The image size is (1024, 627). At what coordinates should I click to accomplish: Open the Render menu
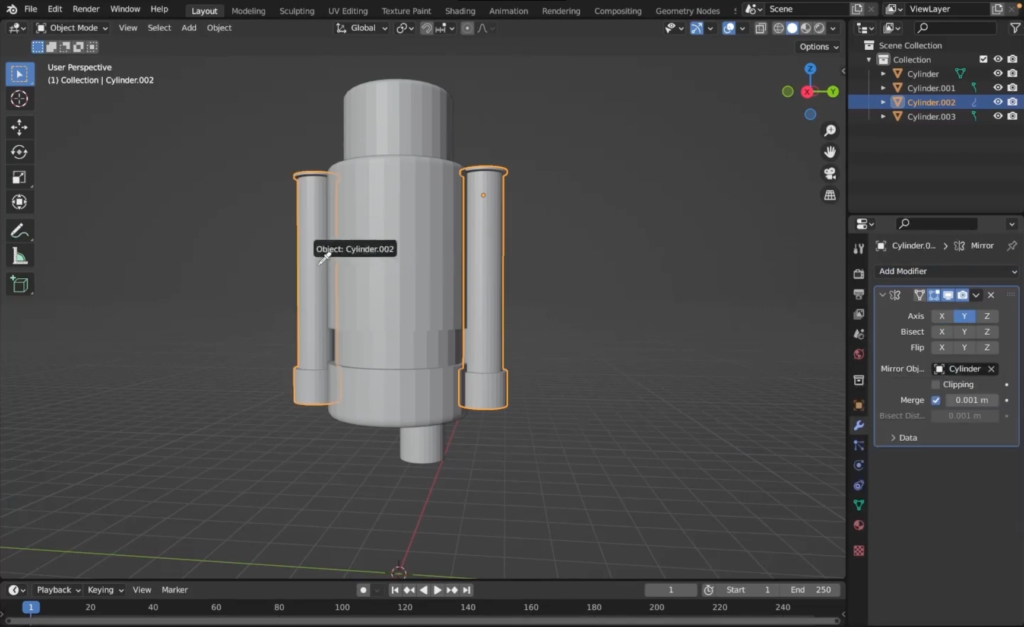(86, 9)
